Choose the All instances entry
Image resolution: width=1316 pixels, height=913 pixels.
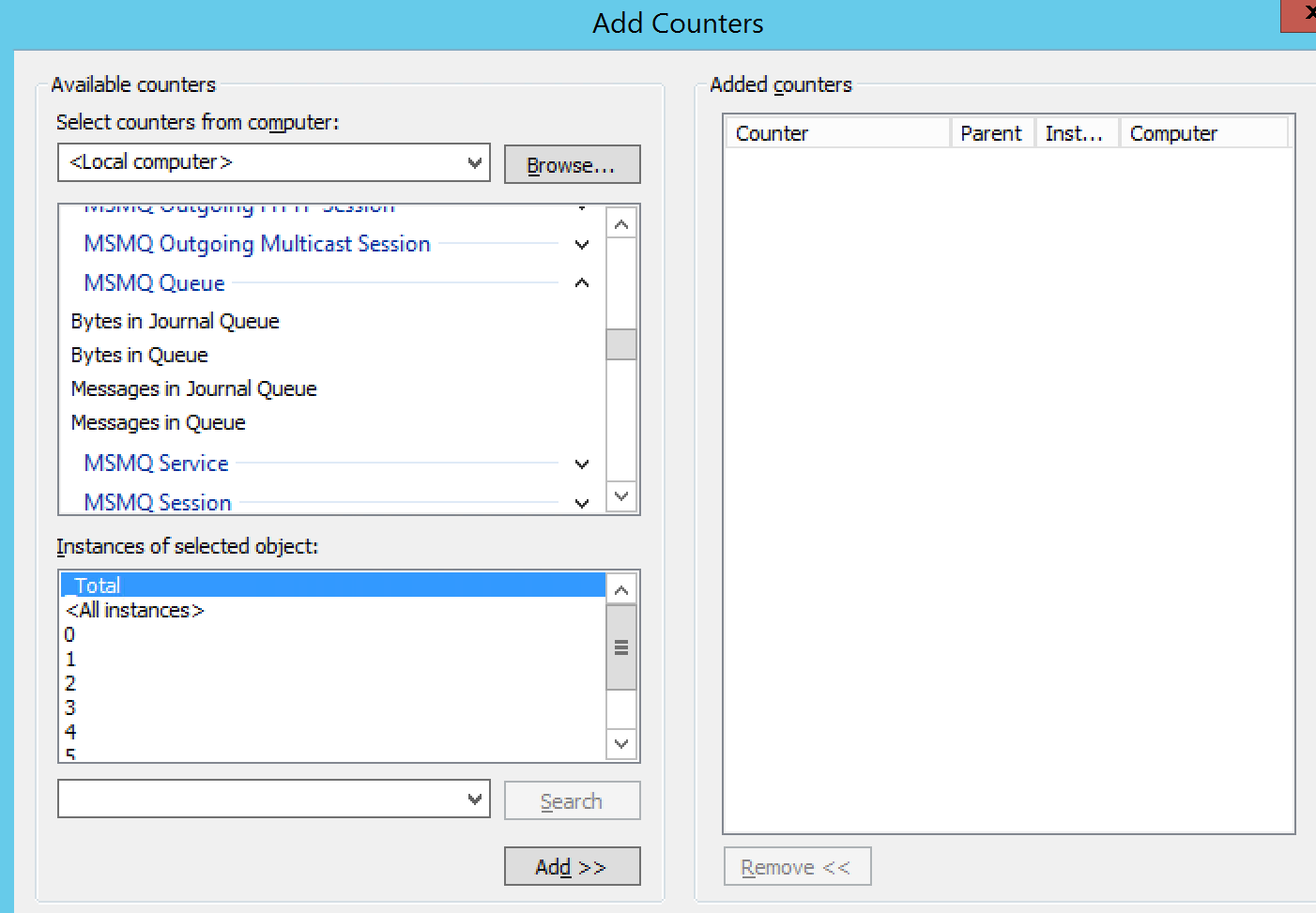[135, 611]
